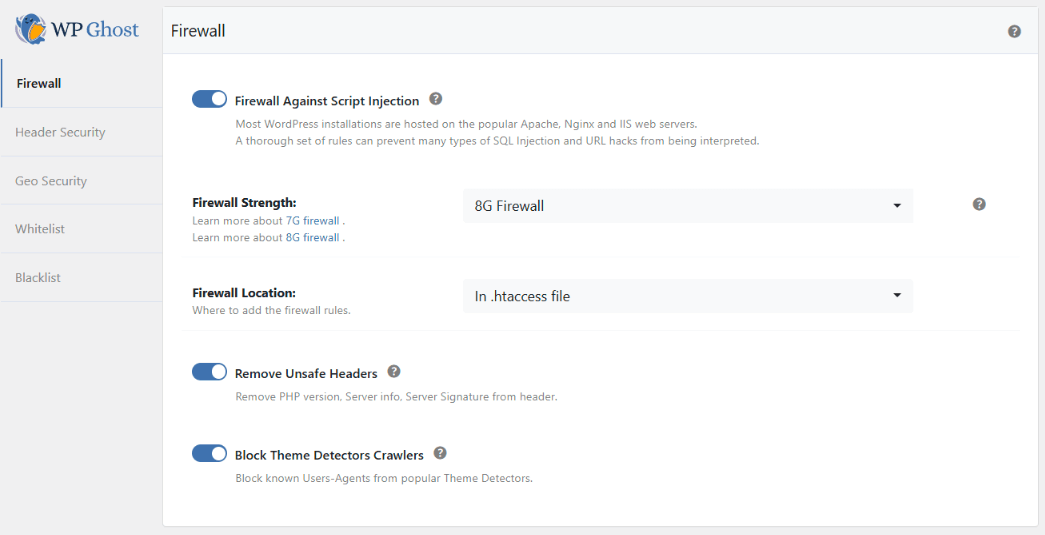Screen dimensions: 1045x535
Task: Switch to Header Security tab
Action: (x=60, y=132)
